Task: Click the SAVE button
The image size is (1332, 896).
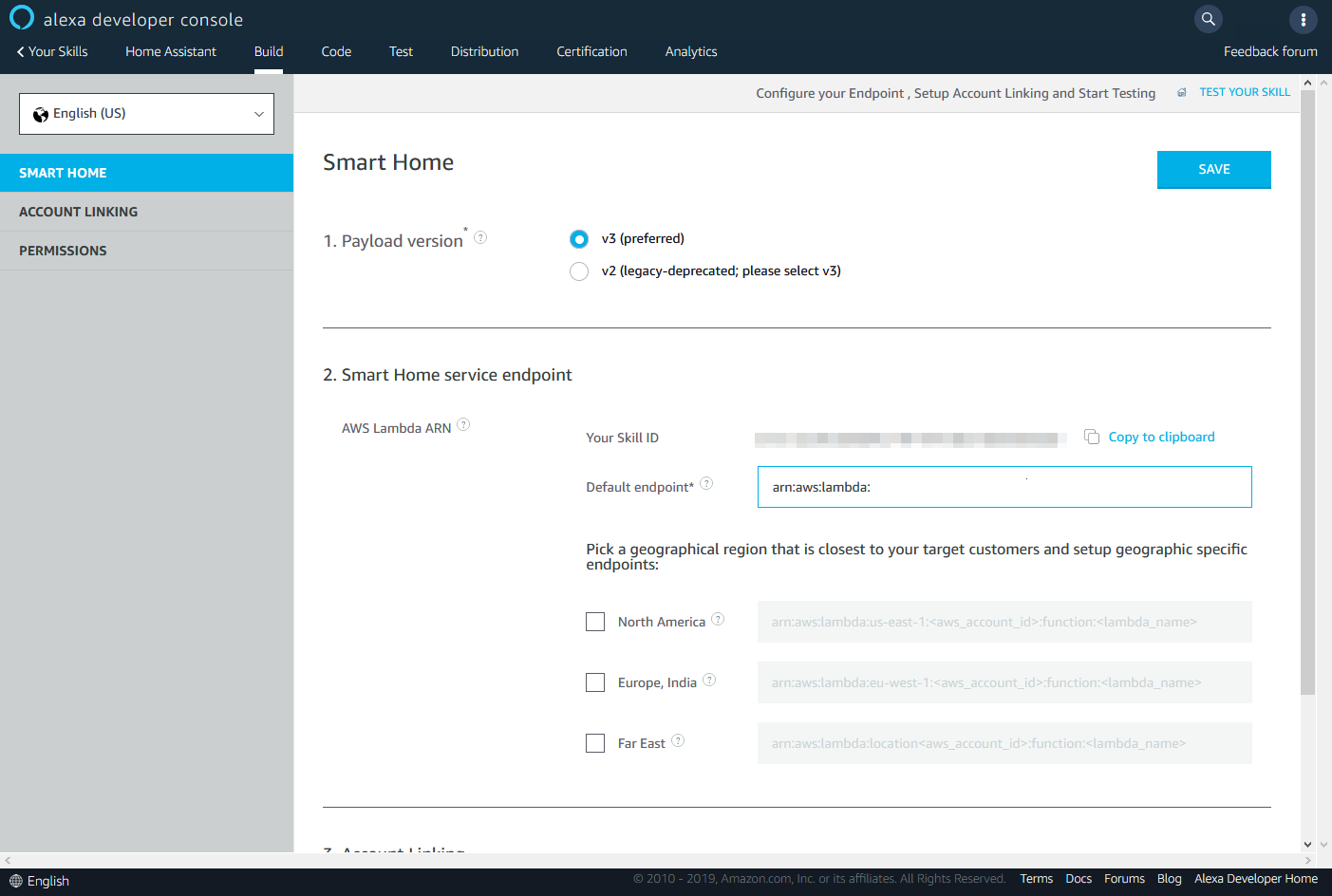Action: tap(1213, 170)
